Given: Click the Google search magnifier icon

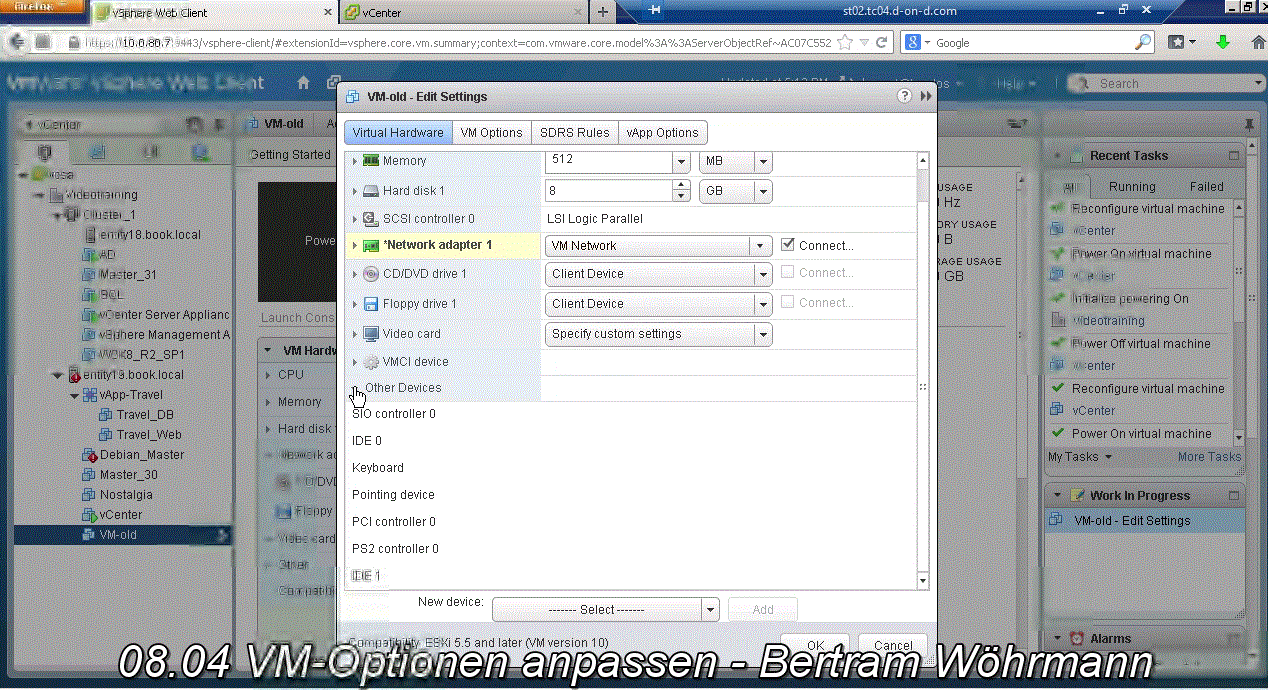Looking at the screenshot, I should [x=1143, y=43].
